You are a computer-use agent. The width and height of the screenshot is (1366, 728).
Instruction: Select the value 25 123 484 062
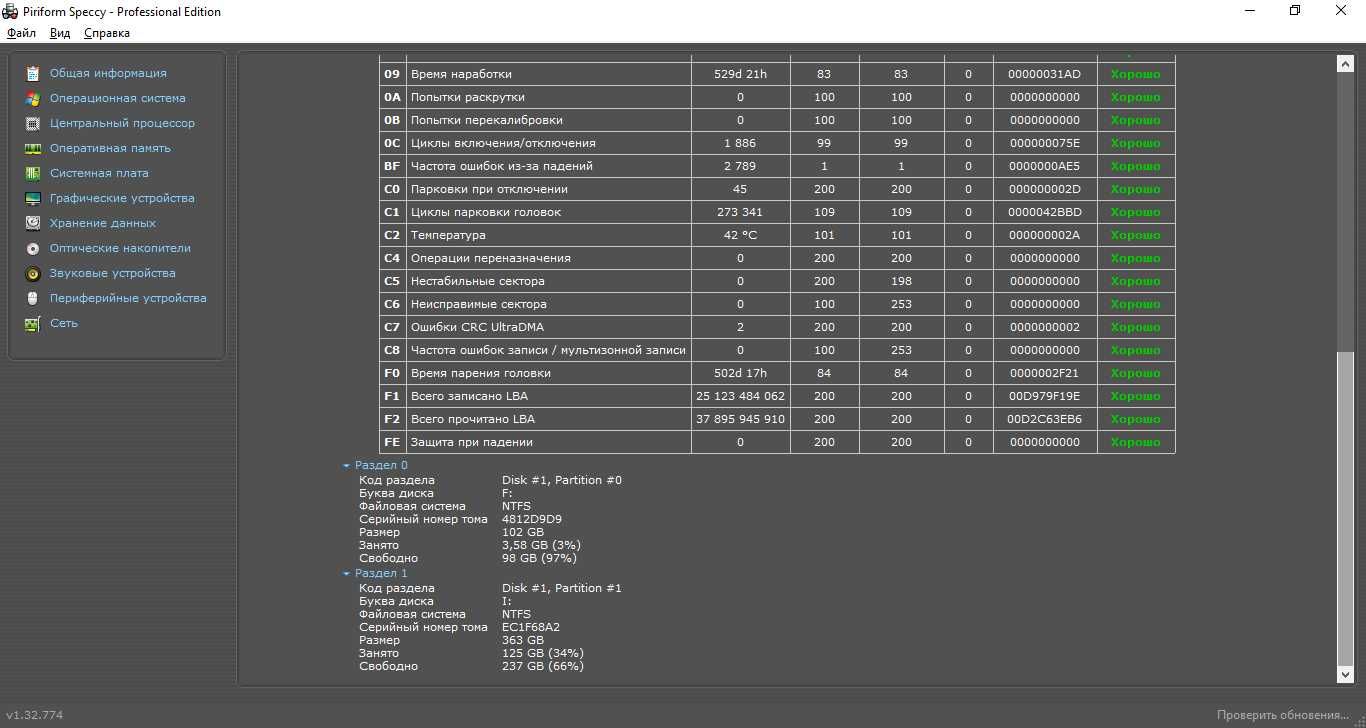740,396
